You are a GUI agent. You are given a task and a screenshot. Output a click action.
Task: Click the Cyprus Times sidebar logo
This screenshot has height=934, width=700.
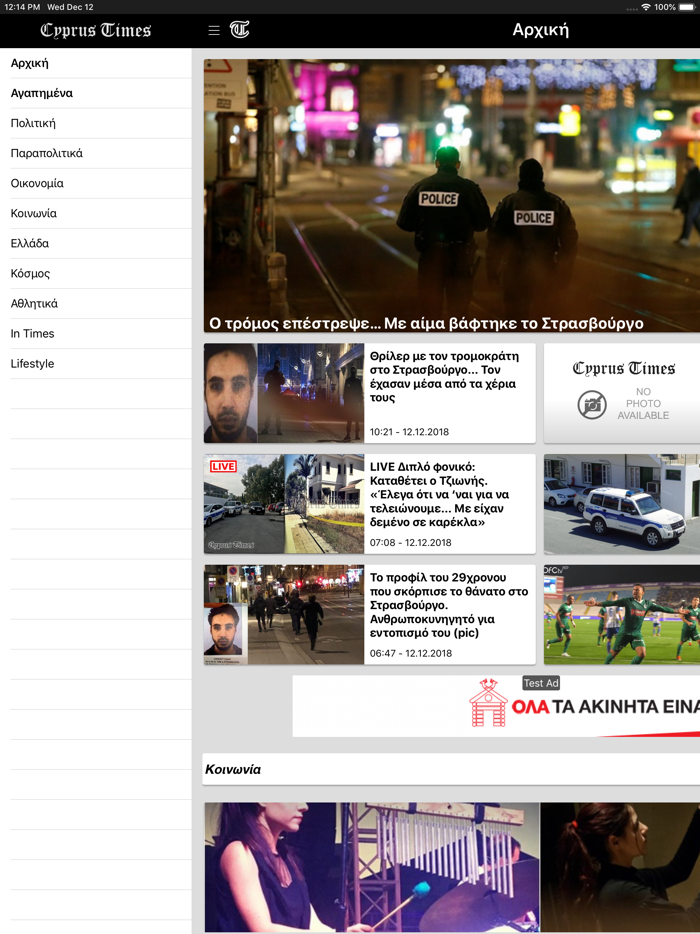click(96, 30)
